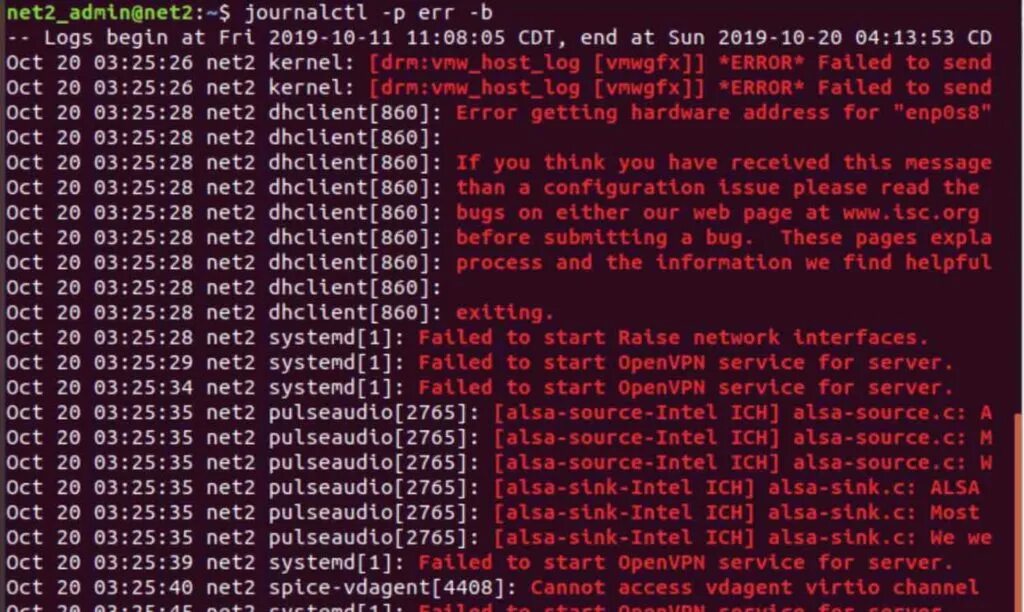Click the spice-vdagent virtio channel error
1024x612 pixels.
click(492, 587)
